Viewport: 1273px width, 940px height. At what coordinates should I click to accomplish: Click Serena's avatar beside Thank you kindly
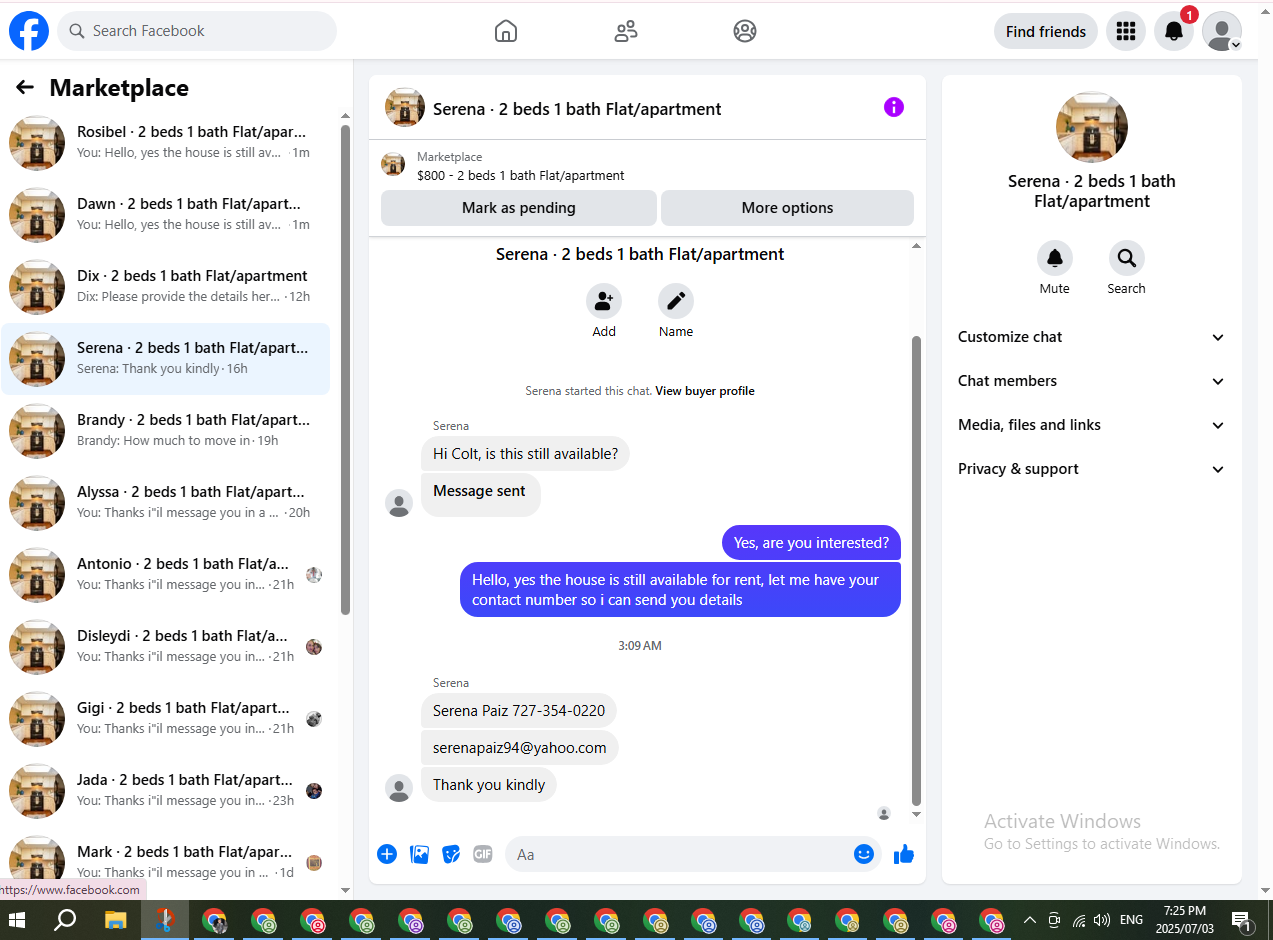(x=399, y=788)
